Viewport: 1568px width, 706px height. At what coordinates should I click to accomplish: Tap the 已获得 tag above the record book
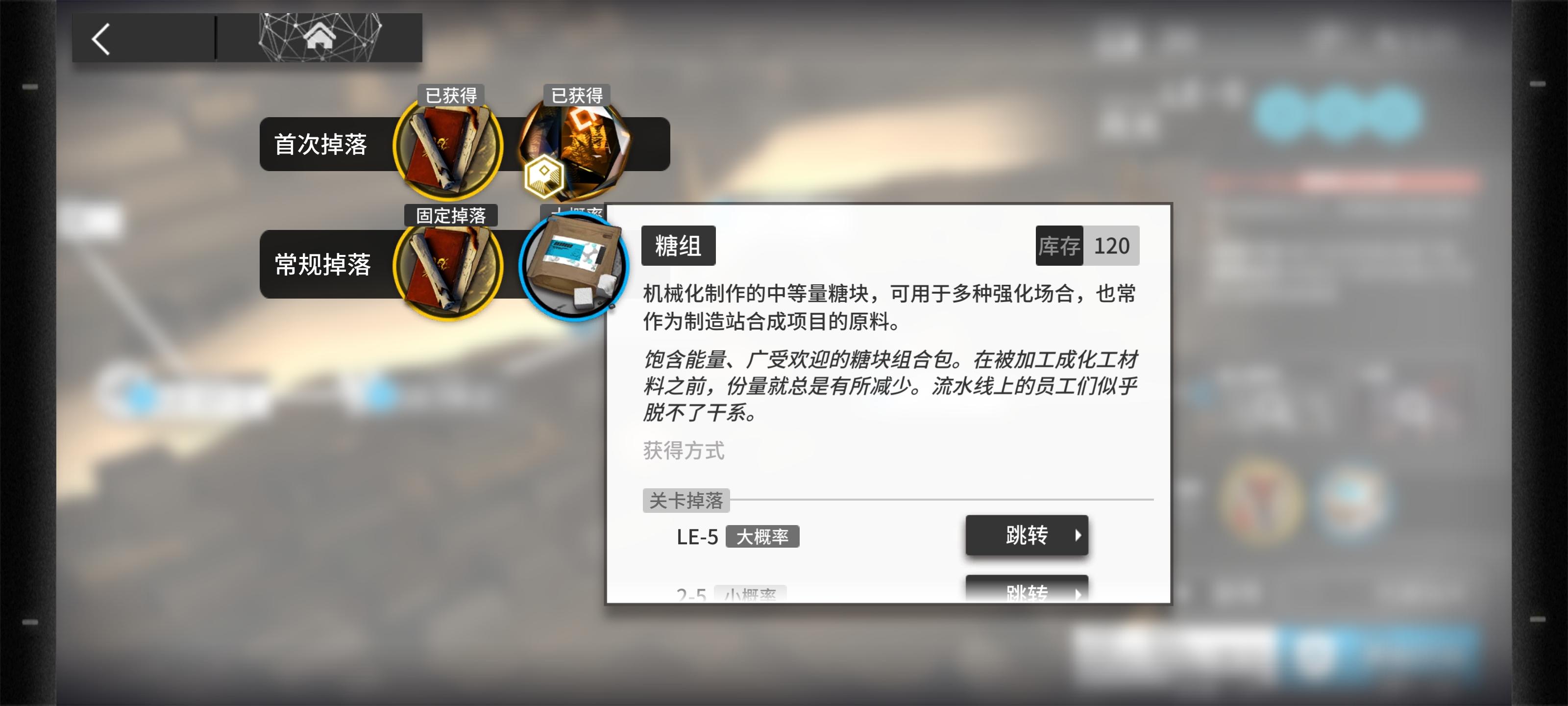450,95
